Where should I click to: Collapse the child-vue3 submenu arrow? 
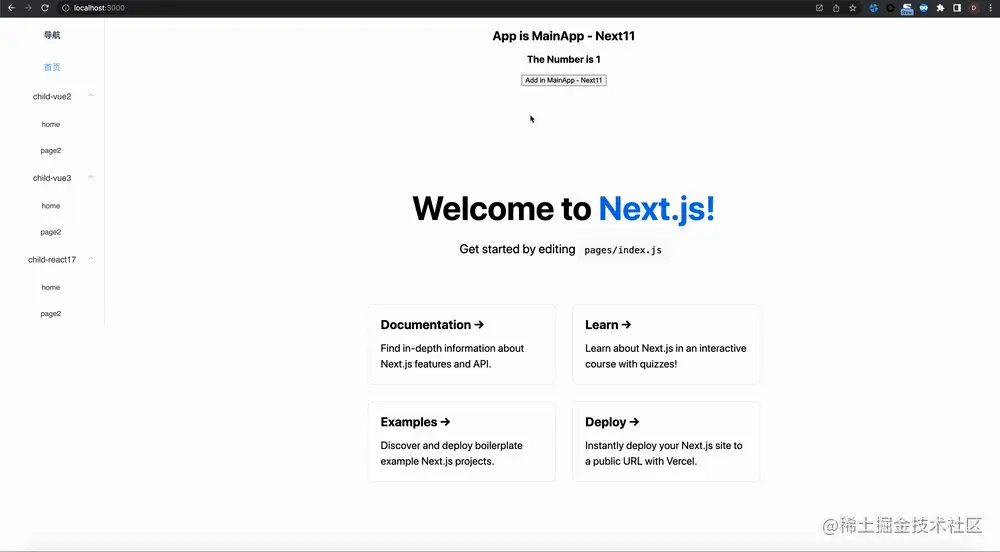[91, 178]
